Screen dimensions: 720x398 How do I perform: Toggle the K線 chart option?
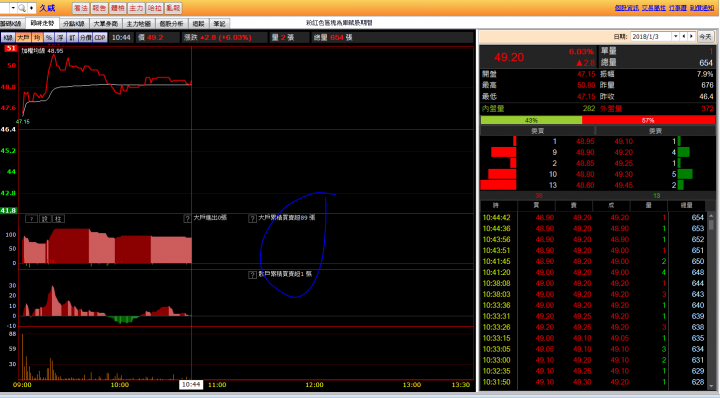coord(8,38)
